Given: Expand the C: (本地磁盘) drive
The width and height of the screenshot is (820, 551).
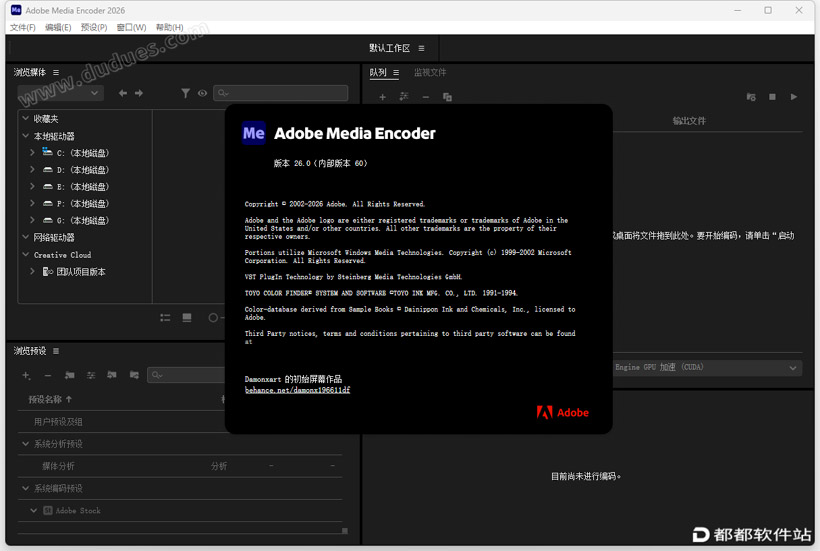Looking at the screenshot, I should click(x=32, y=153).
